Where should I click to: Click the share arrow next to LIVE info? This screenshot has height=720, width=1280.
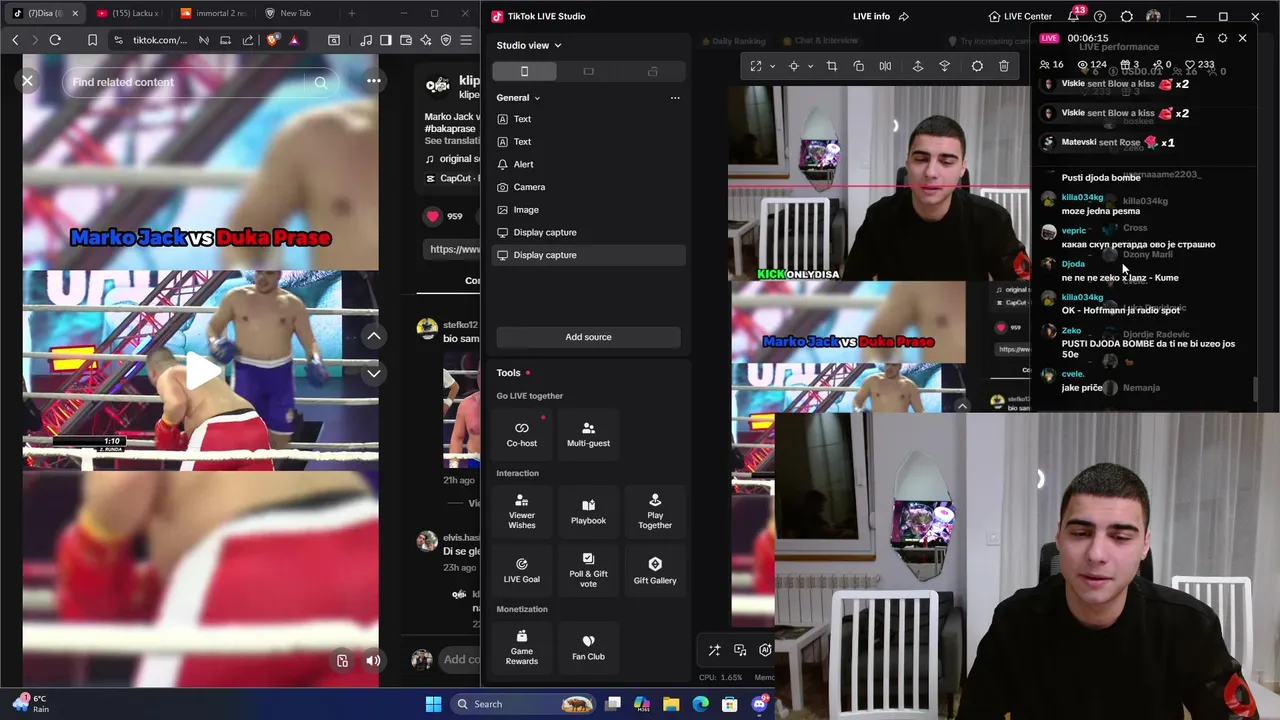[x=904, y=16]
